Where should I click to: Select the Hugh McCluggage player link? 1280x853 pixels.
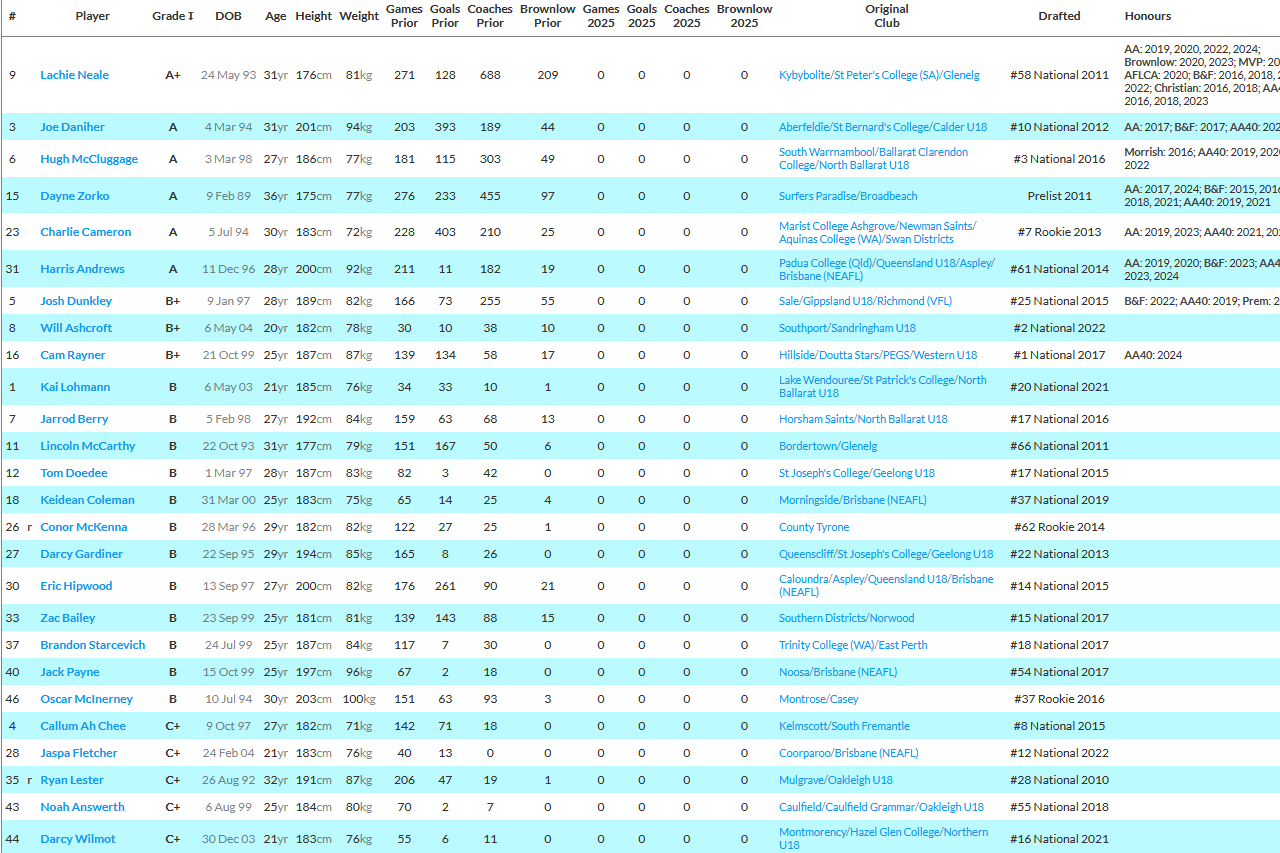(x=89, y=159)
